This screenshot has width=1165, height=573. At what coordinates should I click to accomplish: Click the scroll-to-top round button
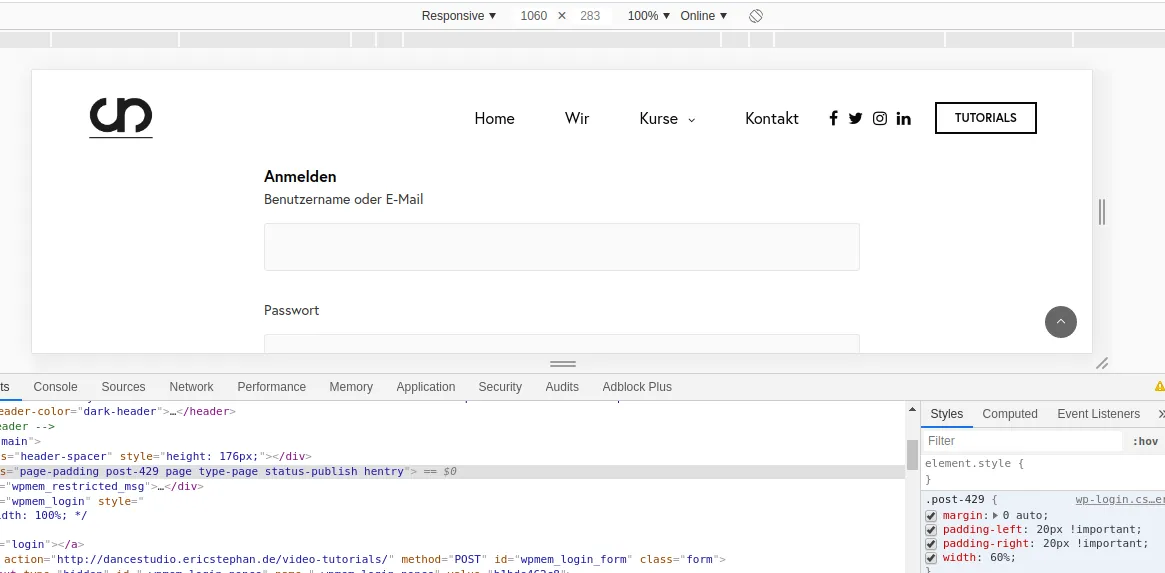tap(1060, 322)
